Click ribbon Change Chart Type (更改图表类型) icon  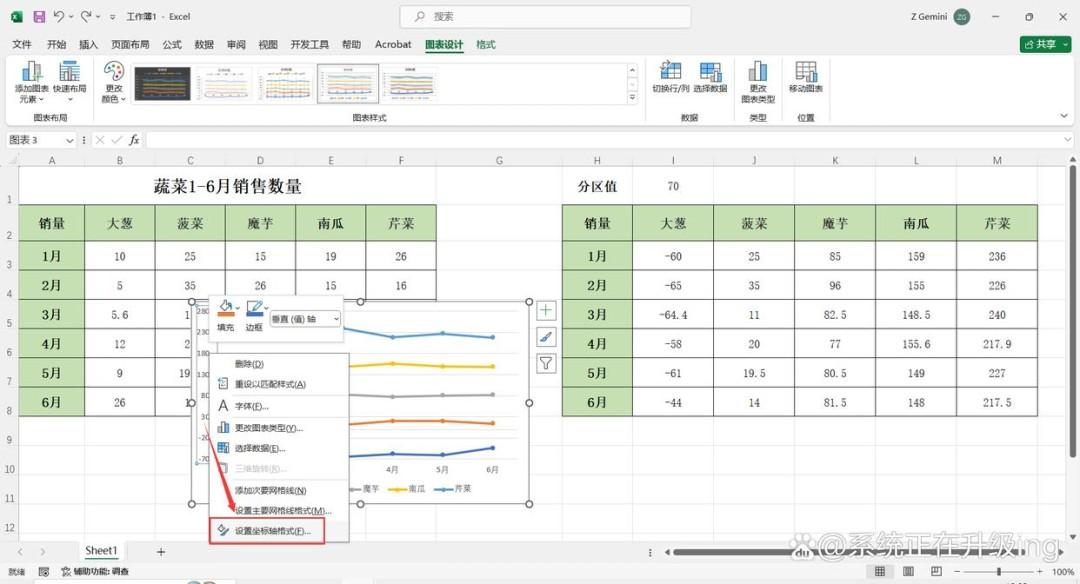758,71
